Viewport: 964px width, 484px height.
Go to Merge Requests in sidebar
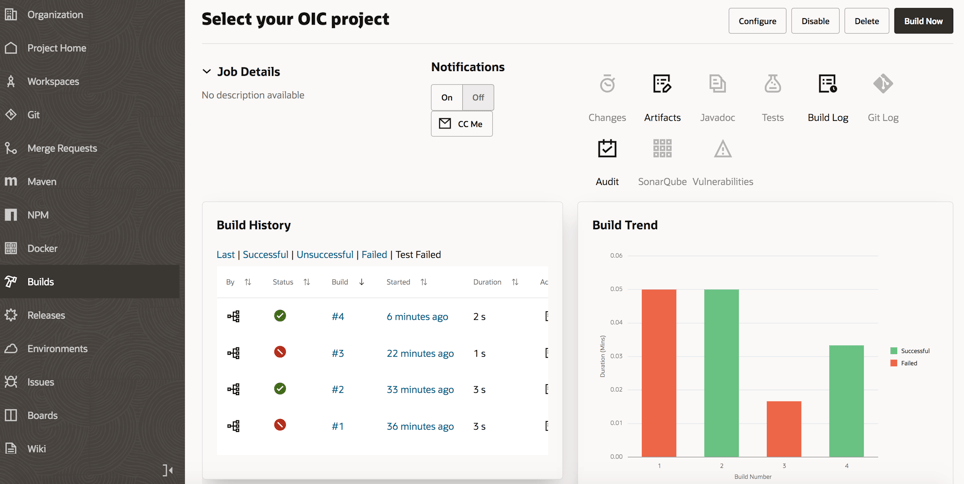pos(62,148)
